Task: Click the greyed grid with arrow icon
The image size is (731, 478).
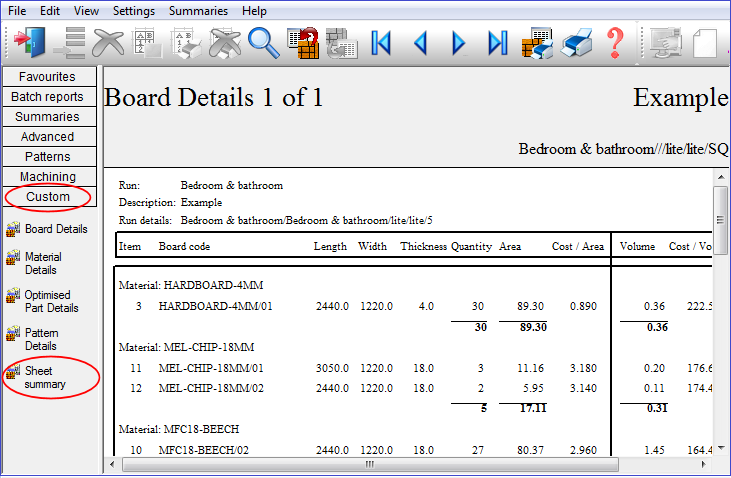Action: tap(342, 43)
